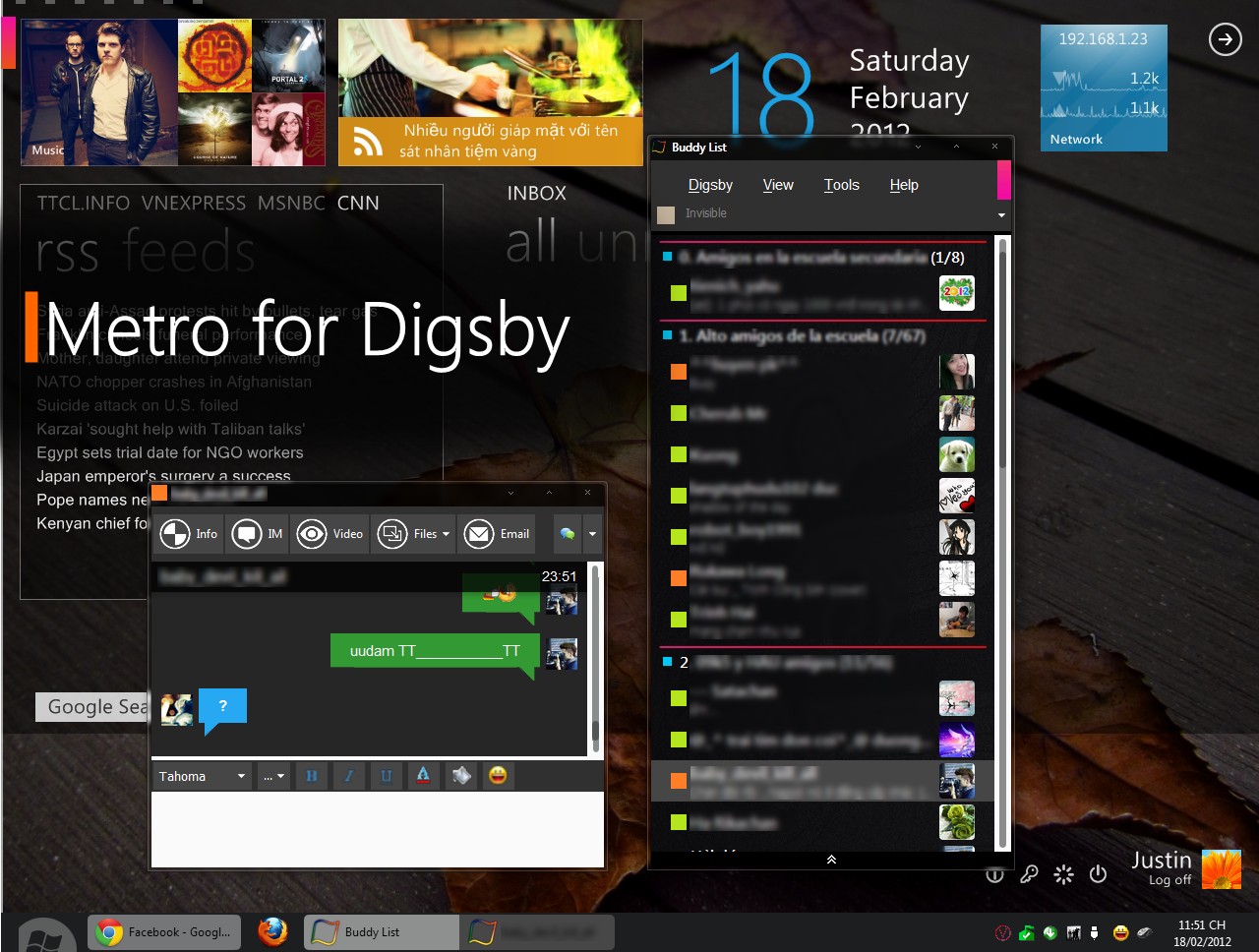Open the Windows Start orb
The width and height of the screenshot is (1259, 952).
click(x=46, y=935)
